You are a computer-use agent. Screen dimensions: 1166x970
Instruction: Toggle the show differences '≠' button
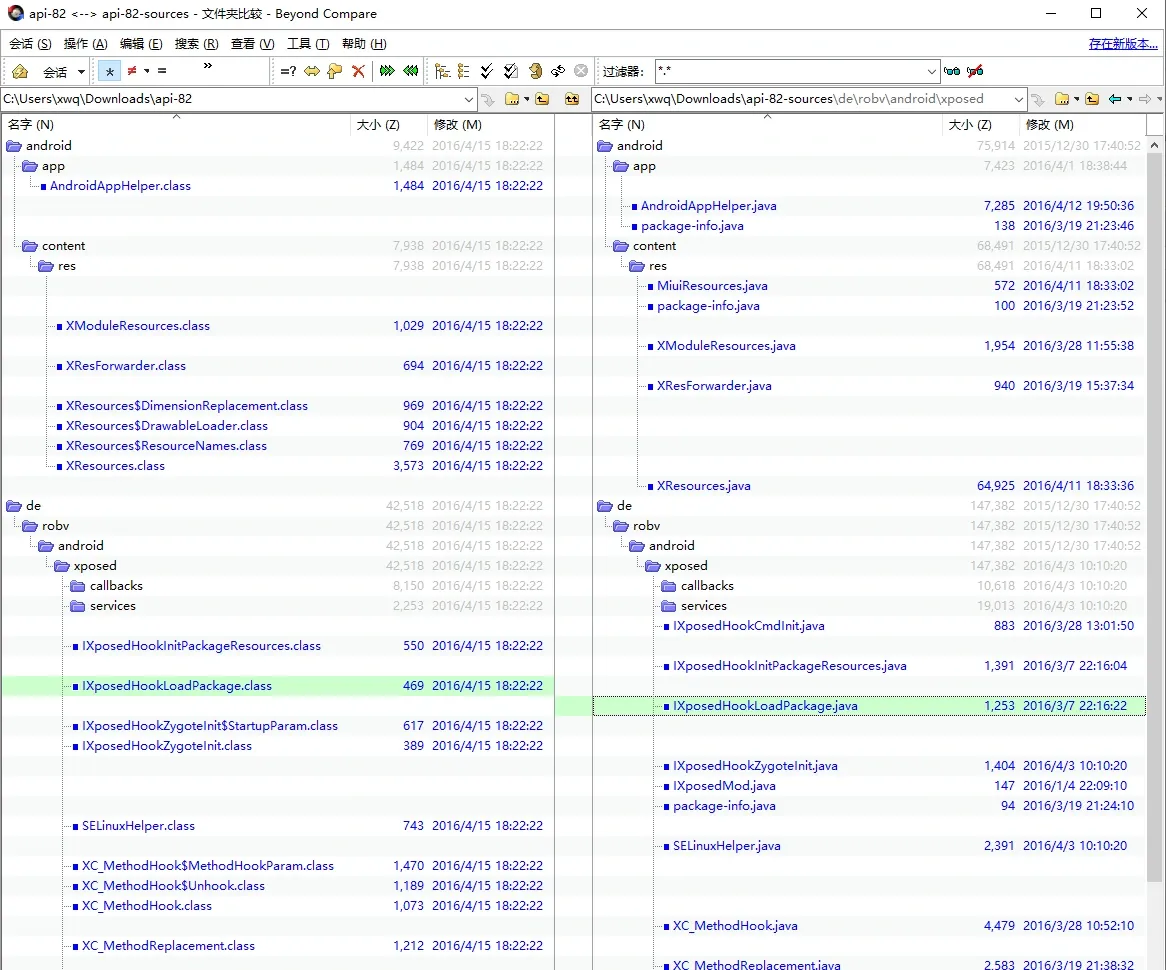pos(132,71)
